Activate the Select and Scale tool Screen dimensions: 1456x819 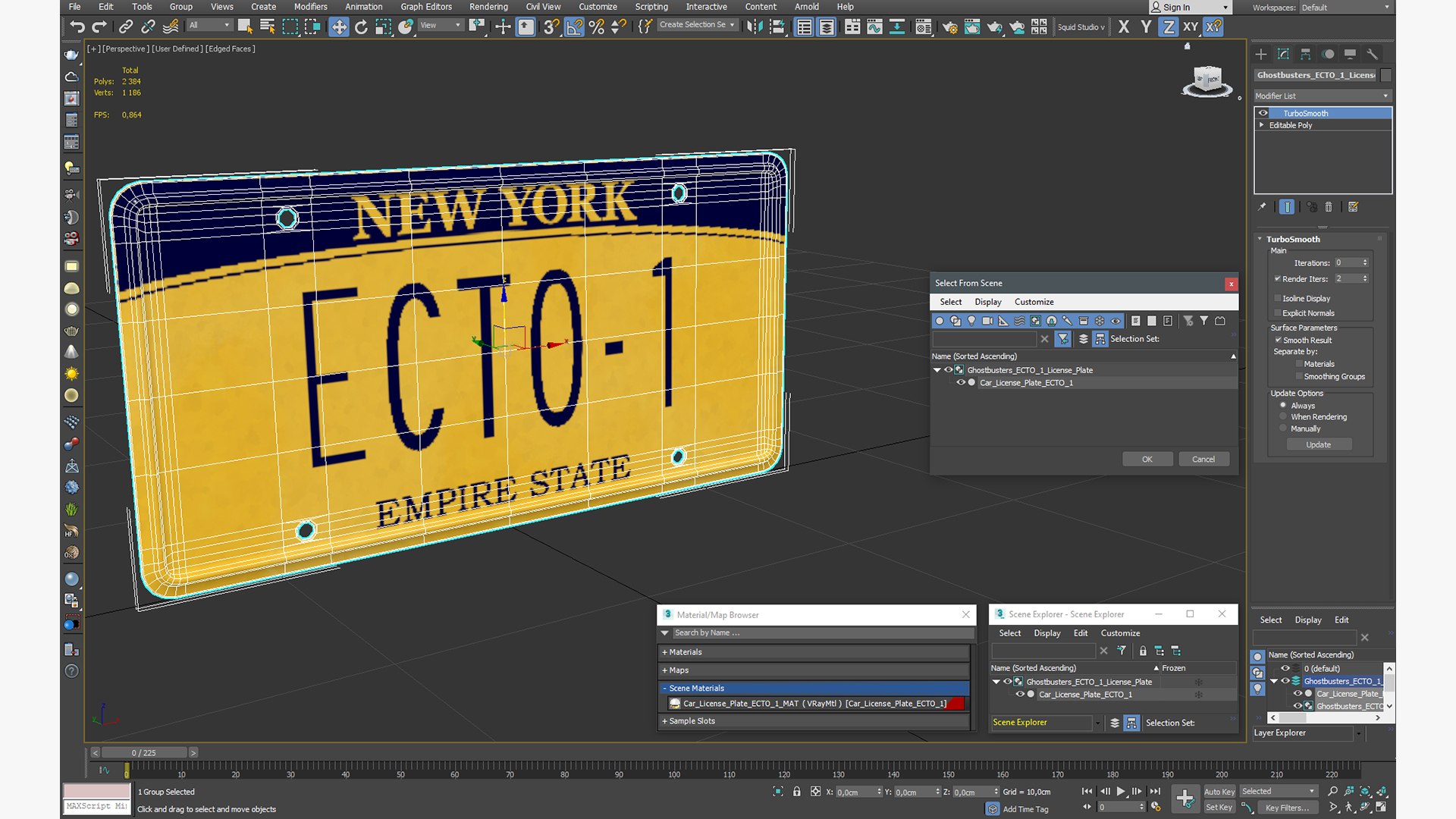click(x=383, y=27)
